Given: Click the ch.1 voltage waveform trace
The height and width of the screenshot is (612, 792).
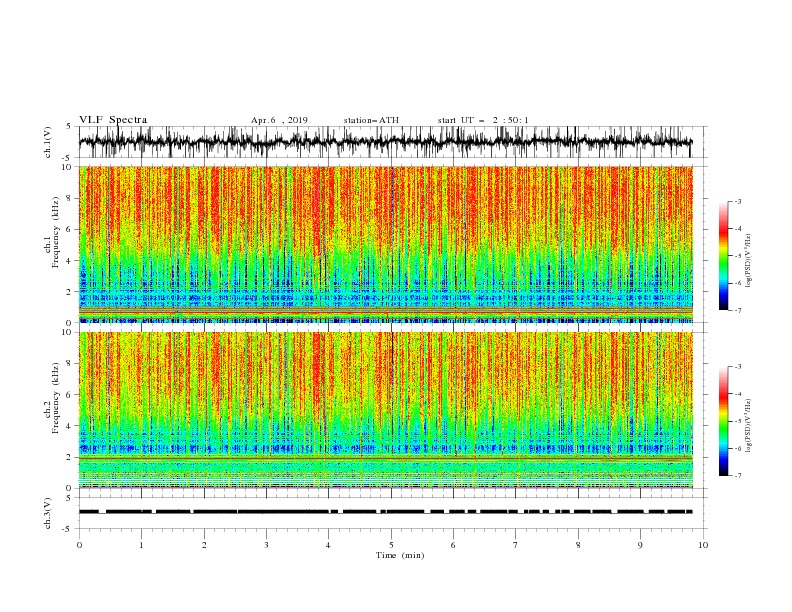Looking at the screenshot, I should coord(386,142).
